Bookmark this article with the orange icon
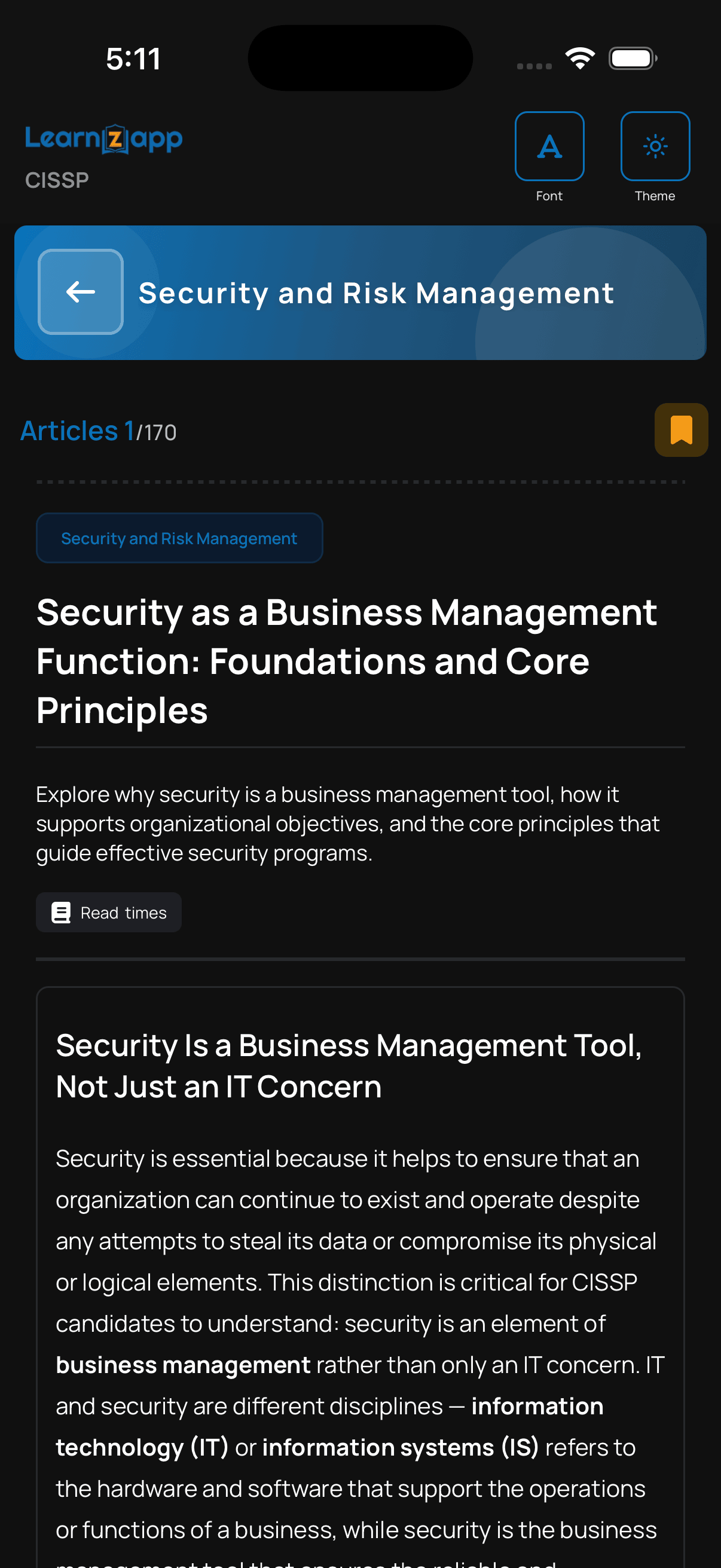Image resolution: width=721 pixels, height=1568 pixels. point(681,430)
